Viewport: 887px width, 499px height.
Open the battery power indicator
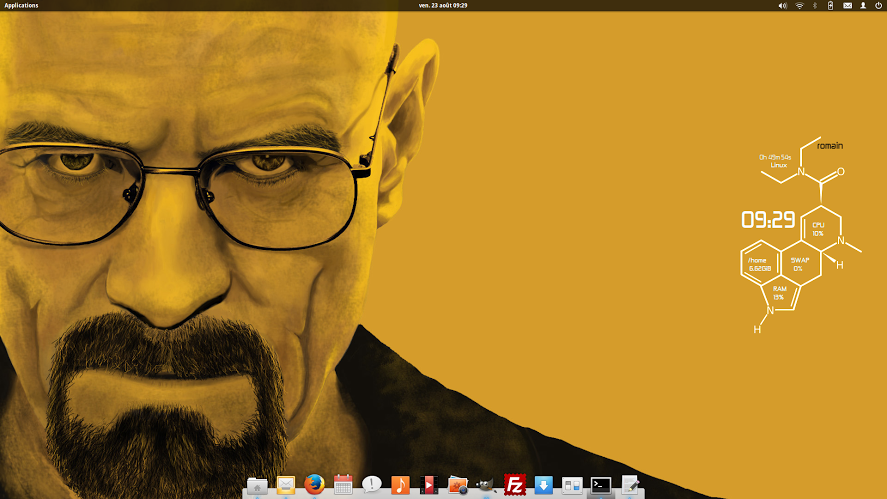pyautogui.click(x=830, y=6)
